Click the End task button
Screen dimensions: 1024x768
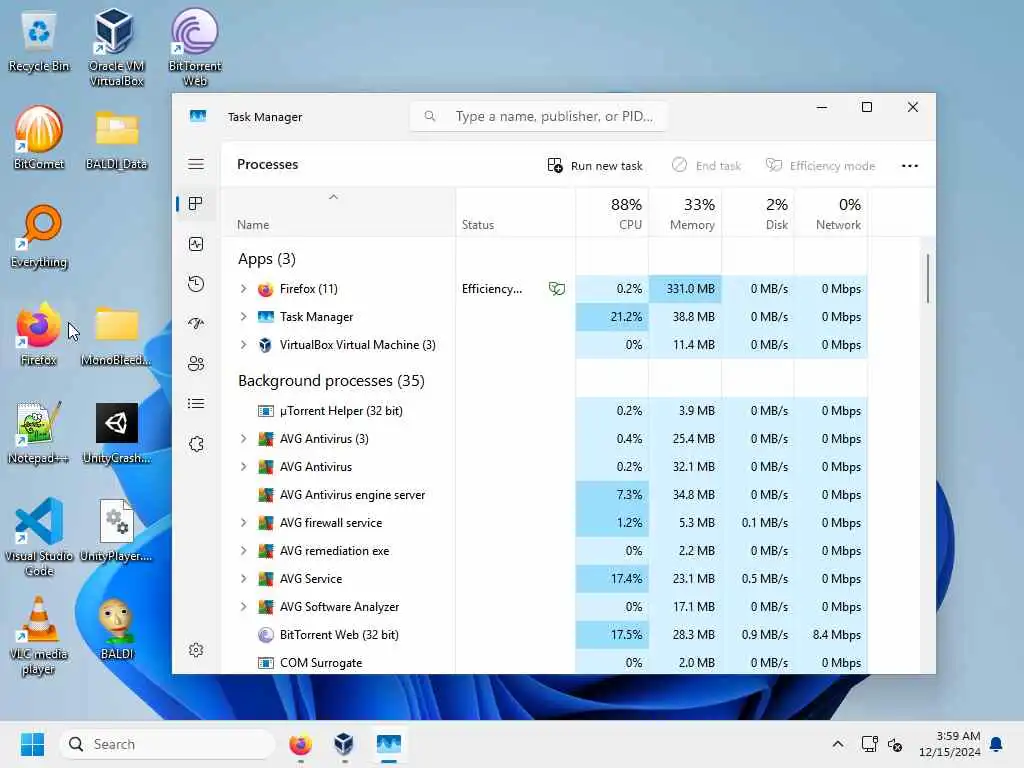click(706, 165)
